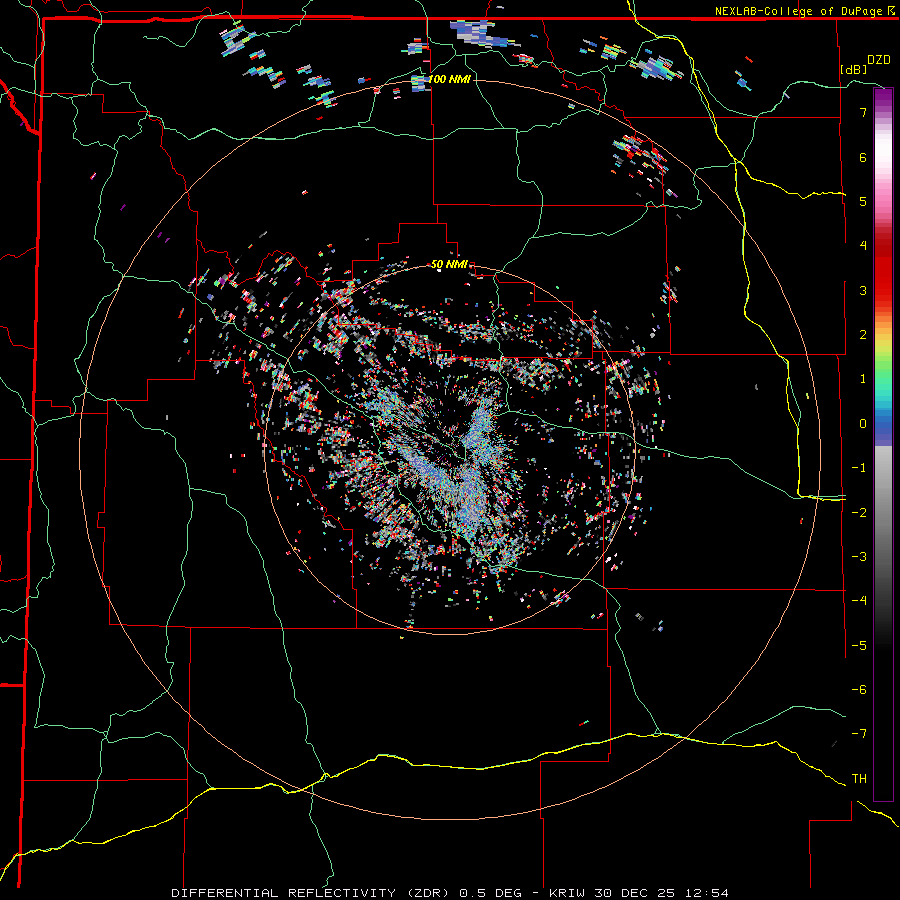Click the 4 value on color scale
The height and width of the screenshot is (900, 900).
[x=863, y=246]
